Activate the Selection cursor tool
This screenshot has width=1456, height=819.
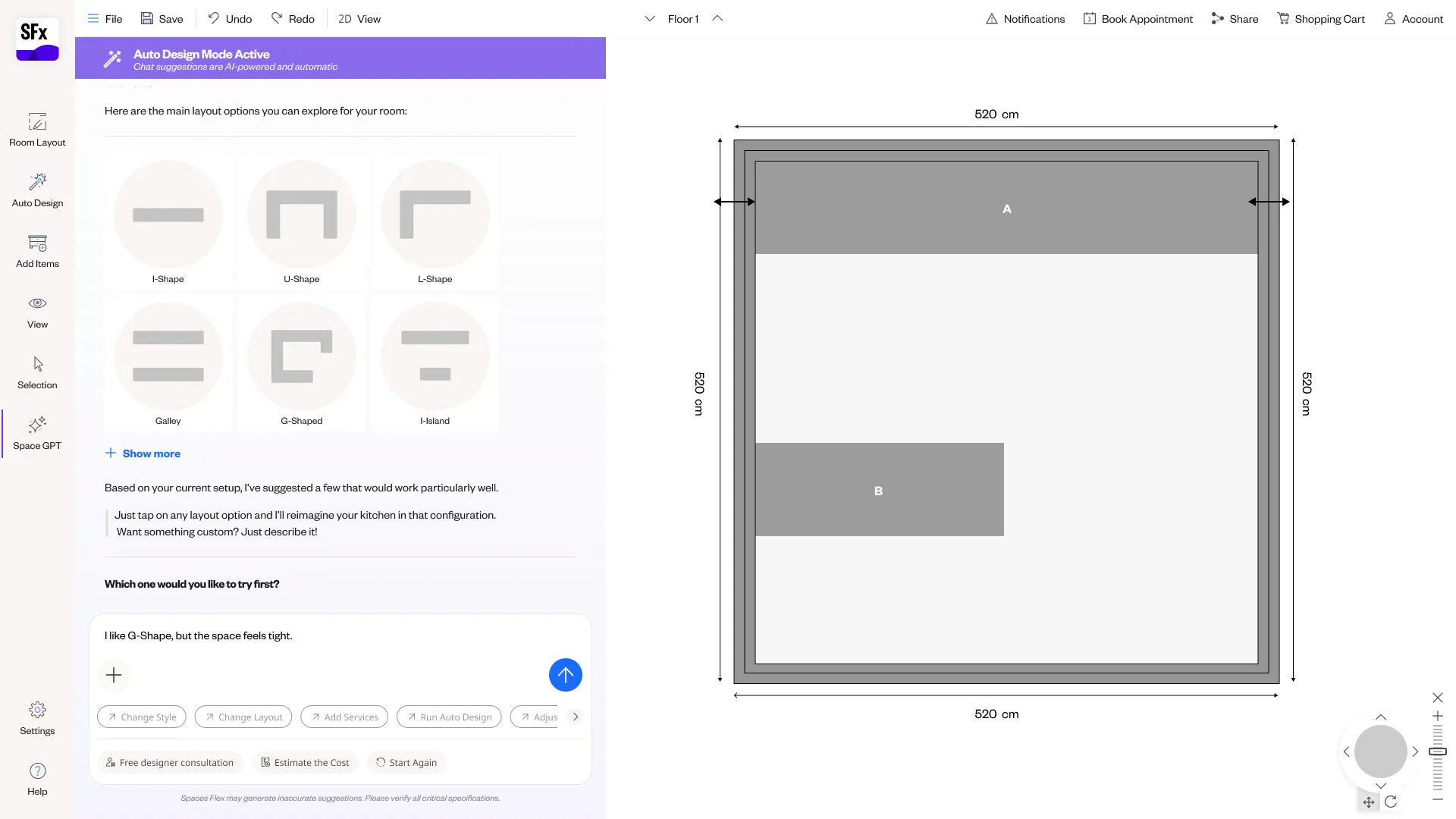click(x=37, y=372)
